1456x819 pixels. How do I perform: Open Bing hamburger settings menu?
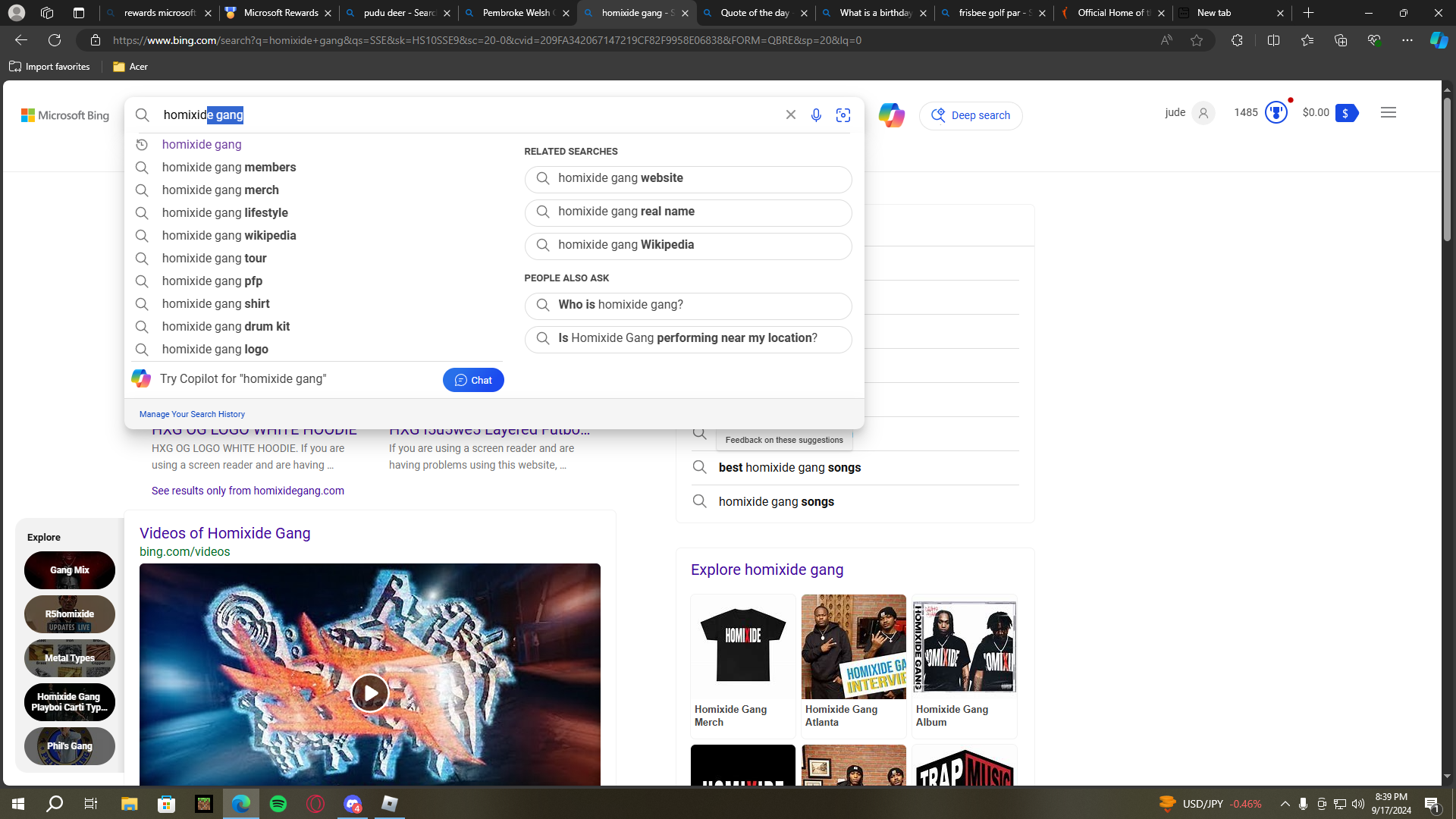click(x=1389, y=112)
